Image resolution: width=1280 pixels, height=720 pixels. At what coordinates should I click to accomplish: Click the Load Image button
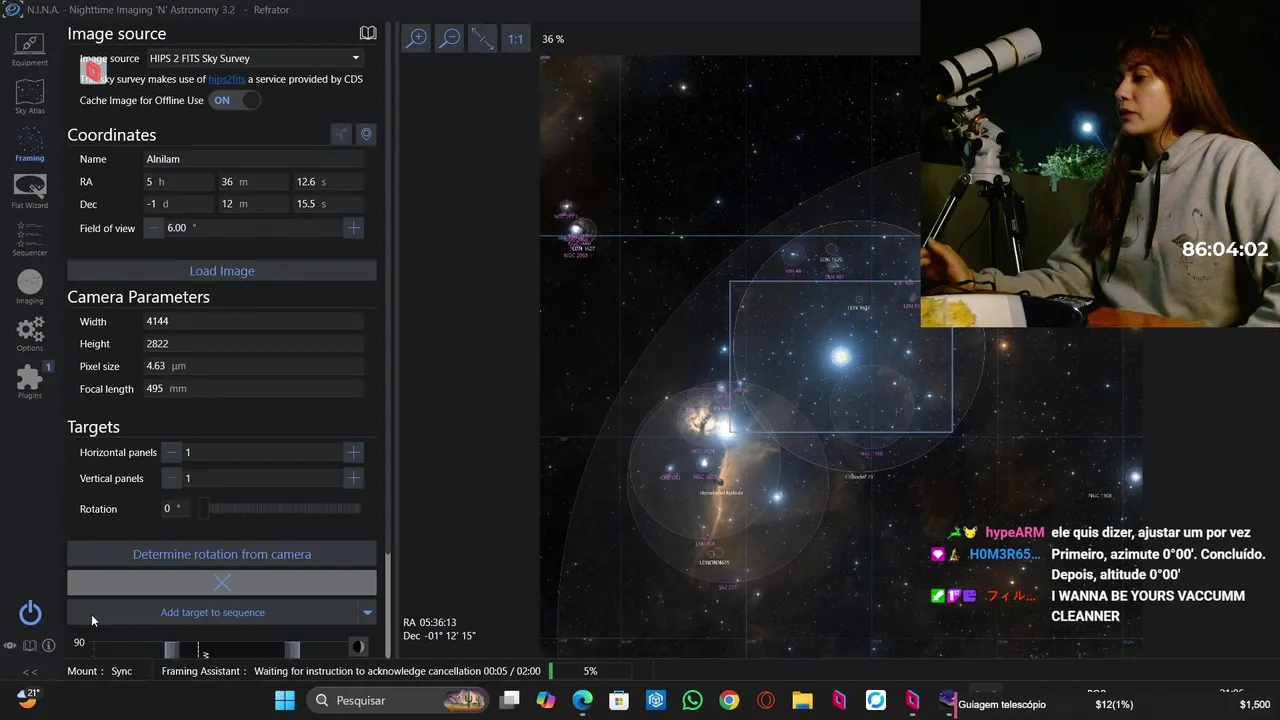[x=222, y=271]
